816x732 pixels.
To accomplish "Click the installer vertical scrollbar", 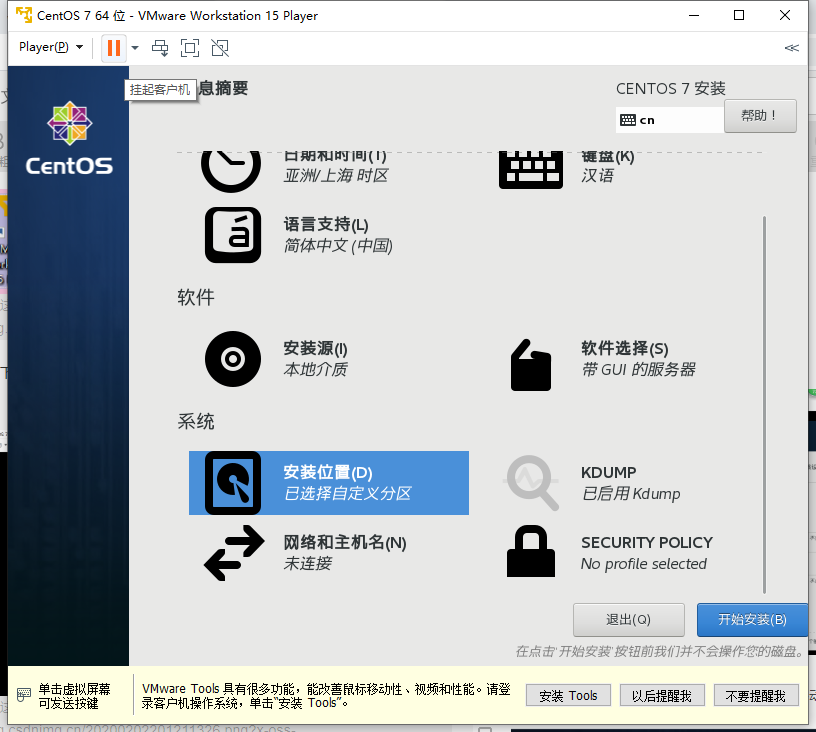I will coord(764,405).
